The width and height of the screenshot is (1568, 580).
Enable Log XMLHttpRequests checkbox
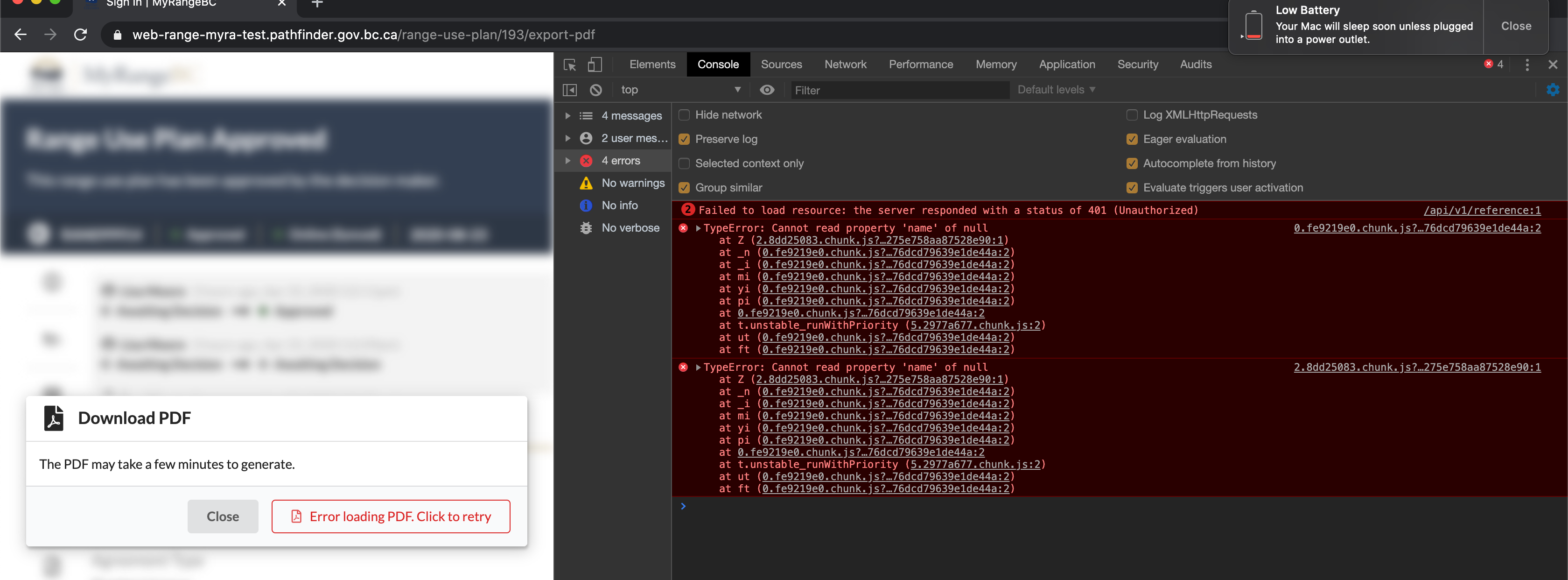point(1132,115)
